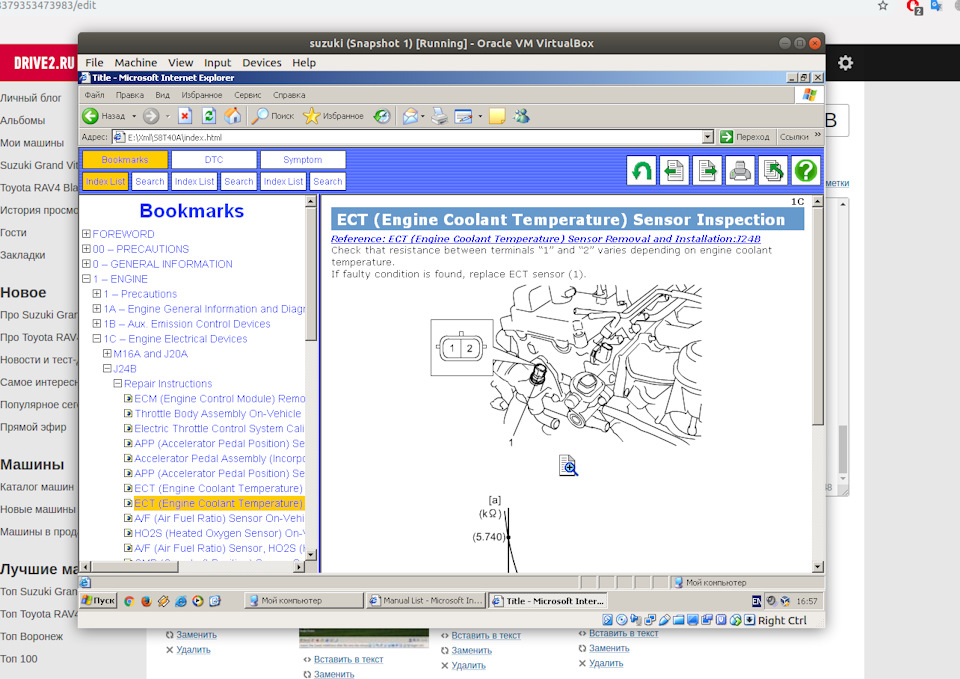The width and height of the screenshot is (960, 679).
Task: Click the IE Refresh toolbar icon
Action: 209,116
